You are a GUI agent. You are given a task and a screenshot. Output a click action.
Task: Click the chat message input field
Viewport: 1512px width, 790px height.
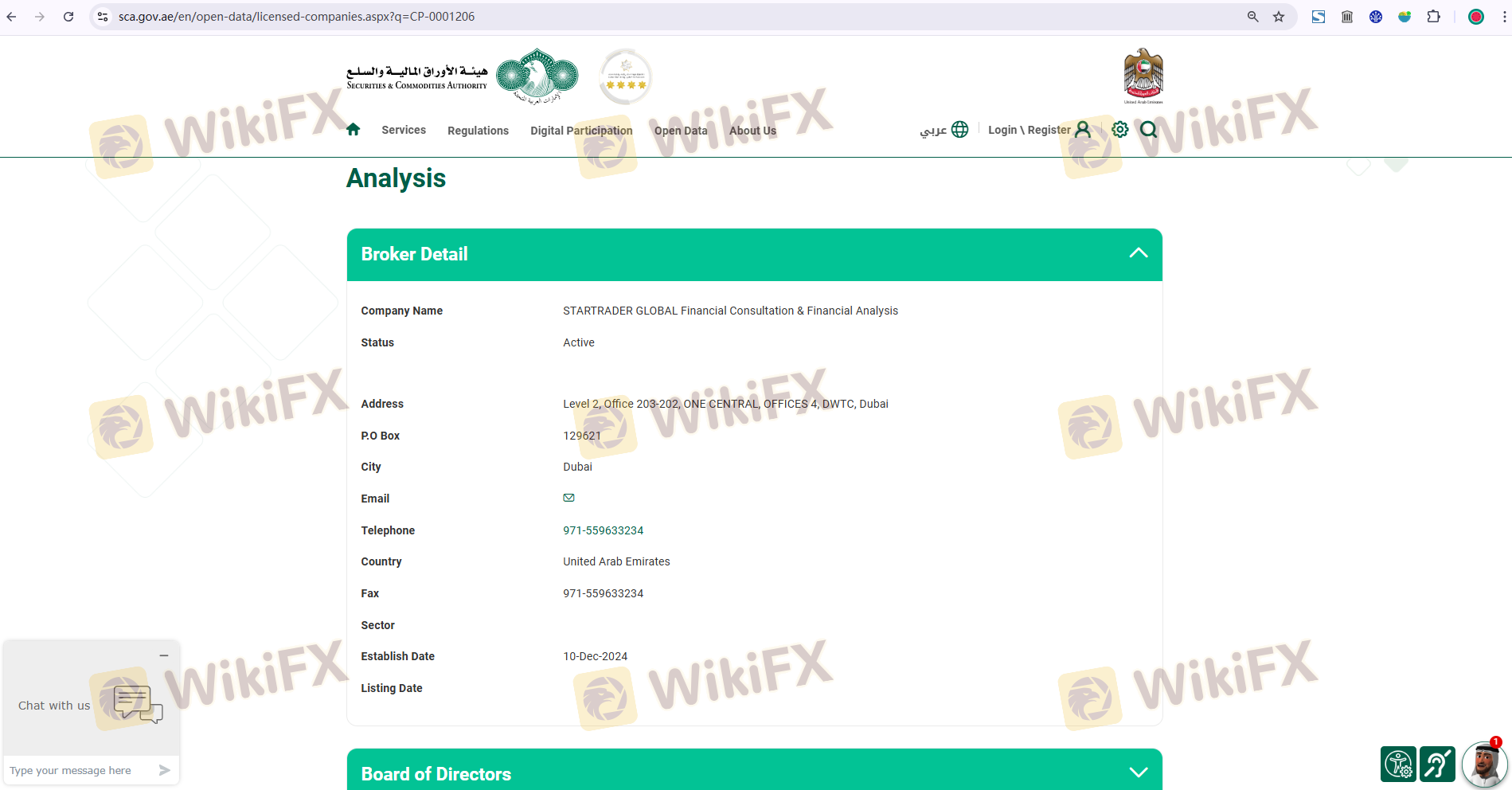[x=80, y=770]
